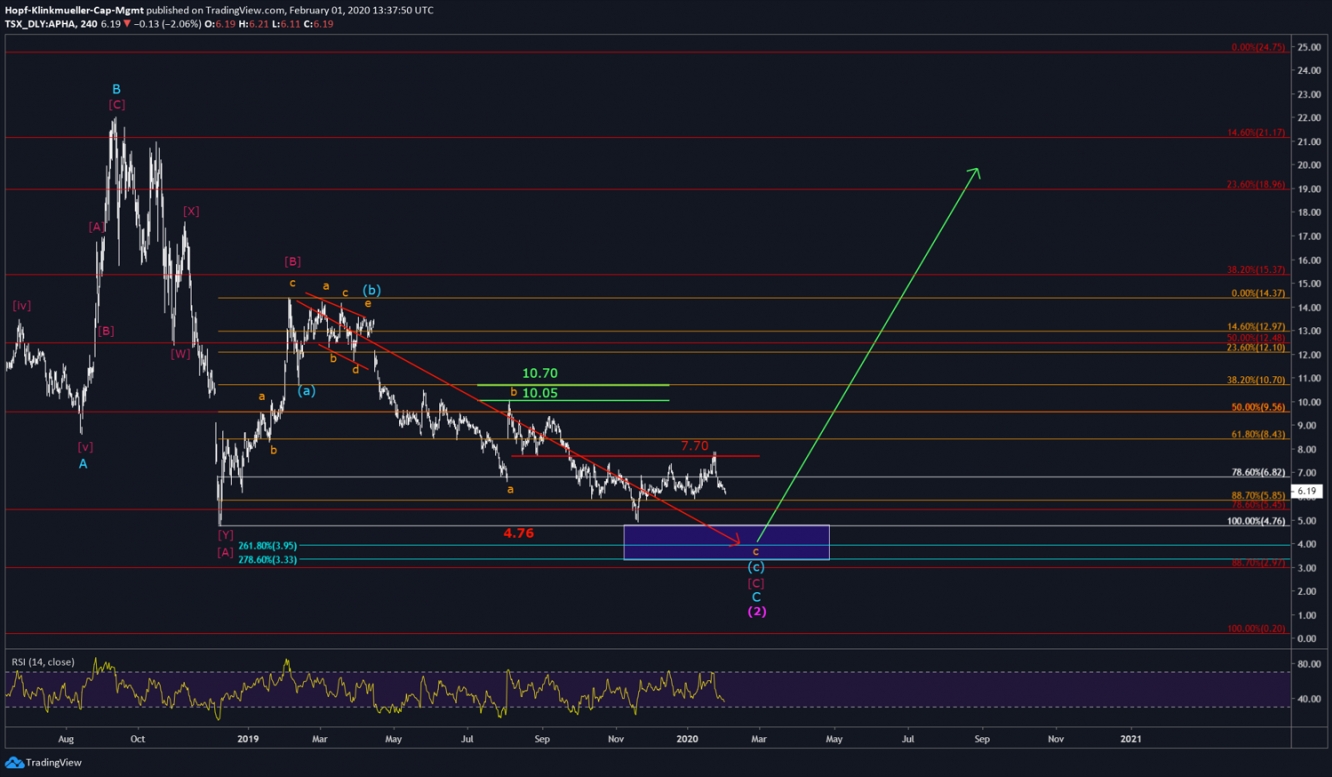The width and height of the screenshot is (1332, 777).
Task: Select 2021 on the time axis
Action: [x=1130, y=739]
